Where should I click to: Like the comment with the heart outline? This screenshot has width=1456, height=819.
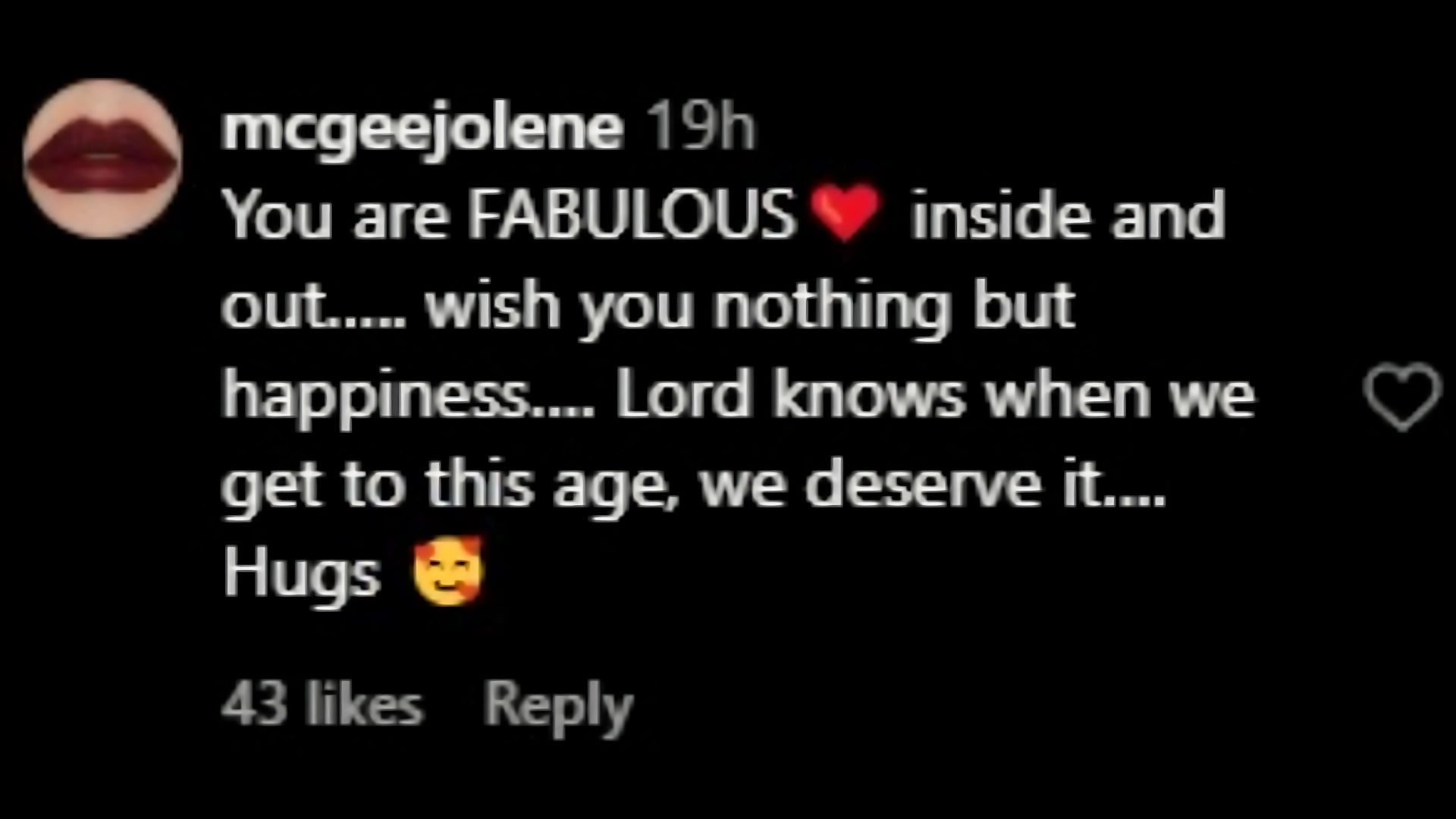pos(1401,397)
